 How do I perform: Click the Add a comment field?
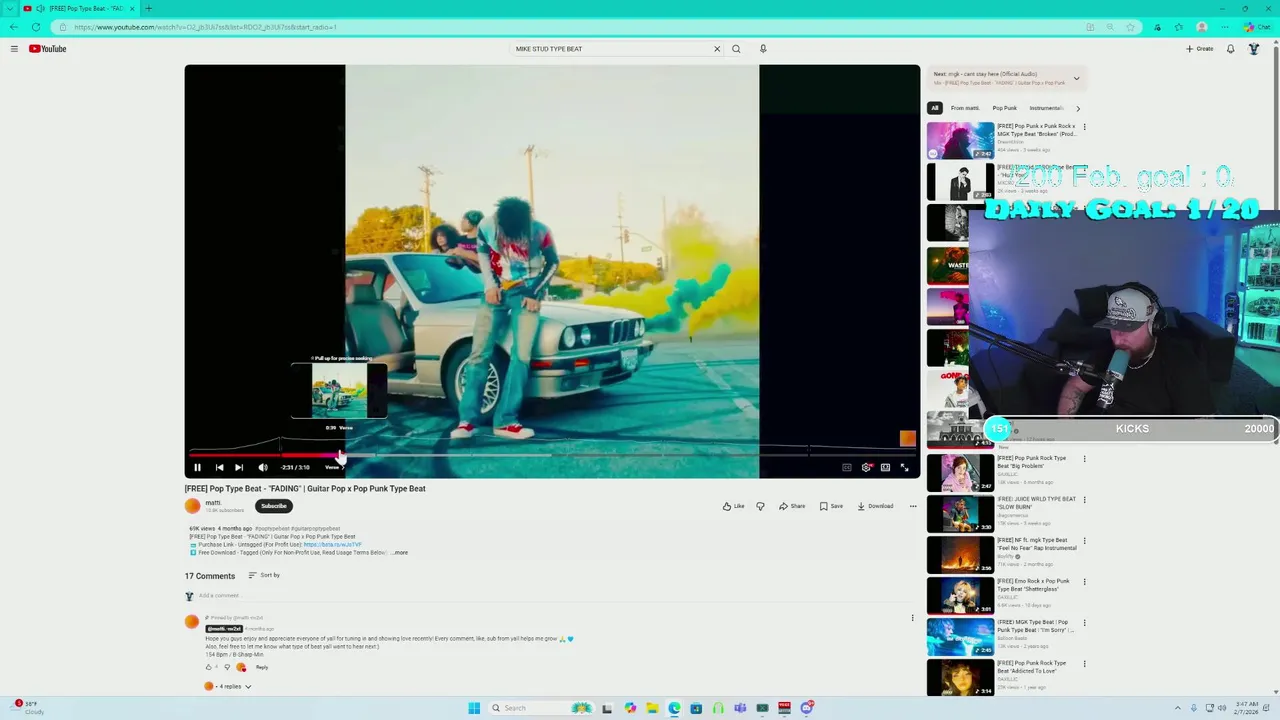(x=219, y=596)
